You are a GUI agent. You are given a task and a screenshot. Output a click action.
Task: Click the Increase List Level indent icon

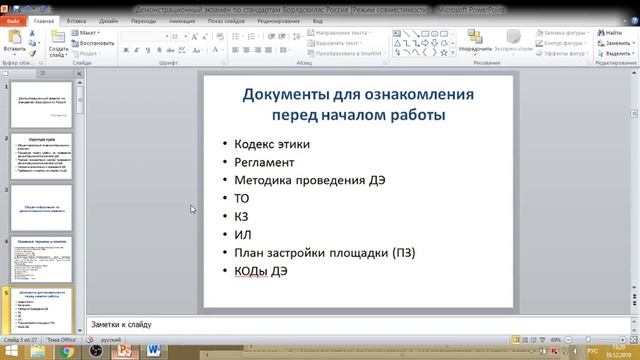click(x=282, y=37)
